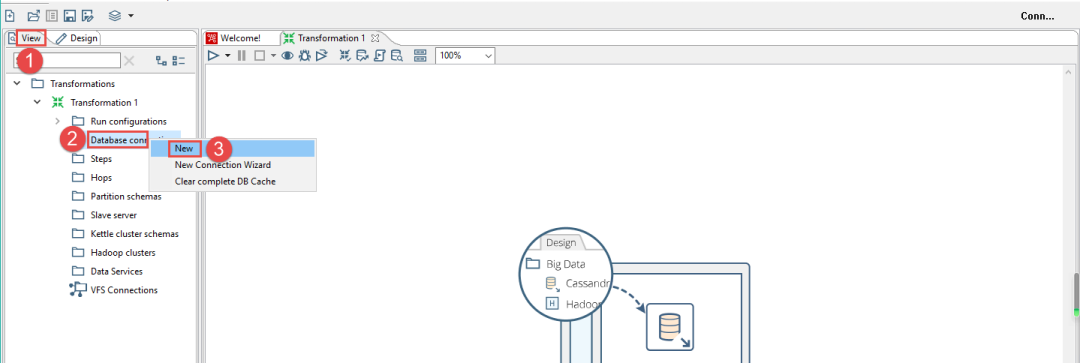Run the transformation with play icon

click(x=214, y=56)
